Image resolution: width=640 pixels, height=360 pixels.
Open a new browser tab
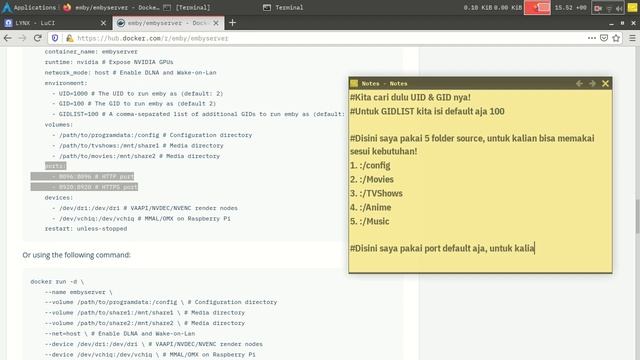pyautogui.click(x=232, y=23)
